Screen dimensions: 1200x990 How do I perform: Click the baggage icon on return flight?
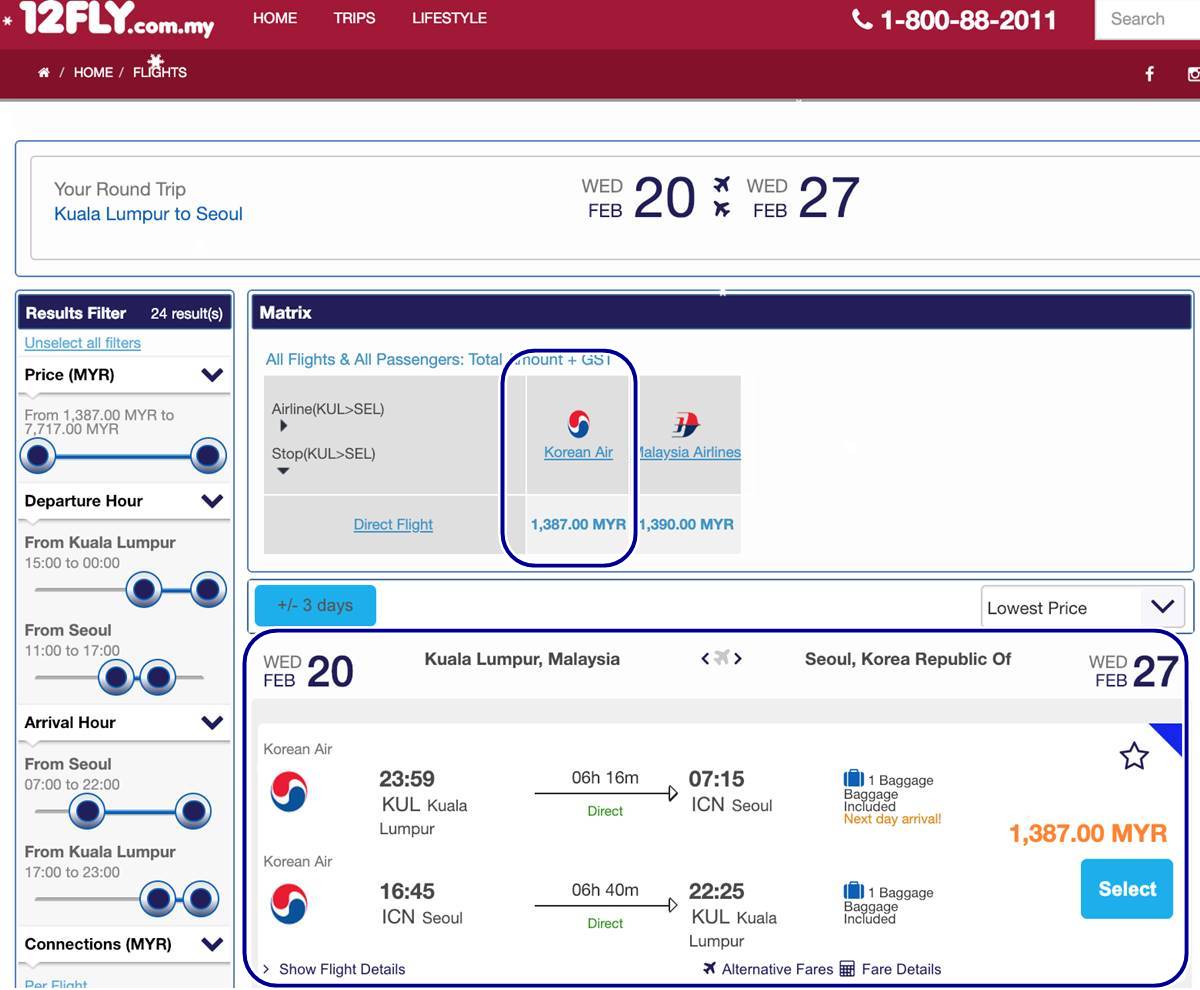(853, 891)
